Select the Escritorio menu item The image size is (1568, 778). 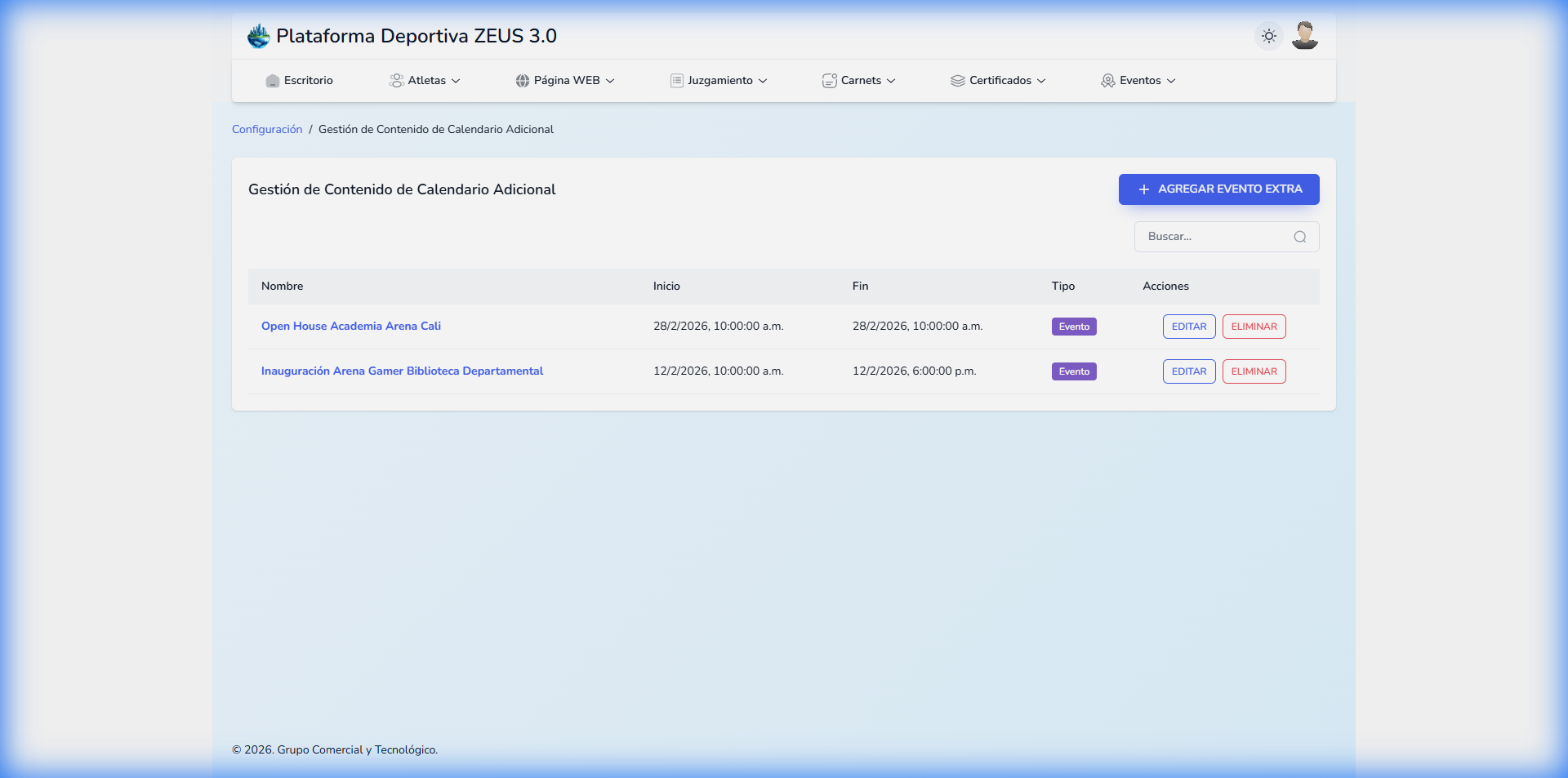tap(299, 80)
